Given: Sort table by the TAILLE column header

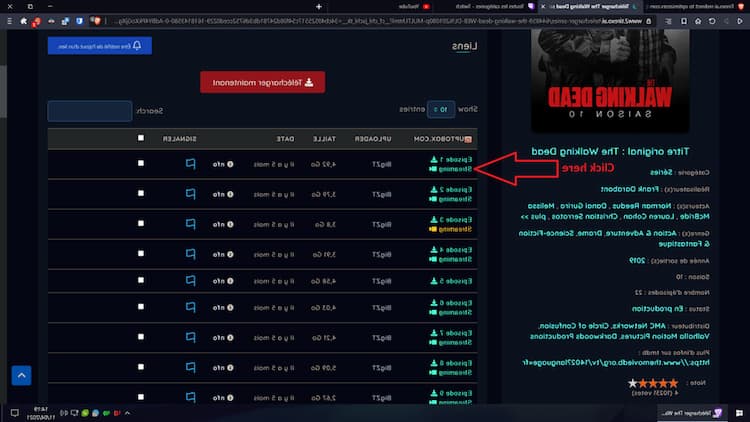Looking at the screenshot, I should (x=324, y=139).
